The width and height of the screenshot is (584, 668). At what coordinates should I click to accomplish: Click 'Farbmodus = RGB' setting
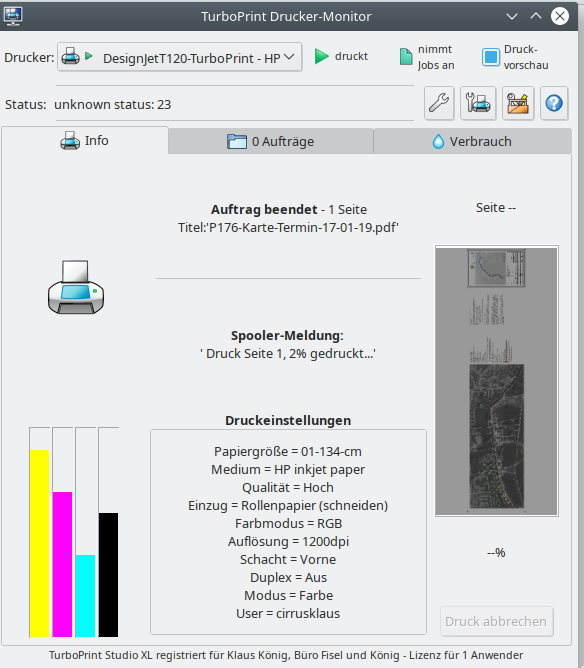coord(288,523)
